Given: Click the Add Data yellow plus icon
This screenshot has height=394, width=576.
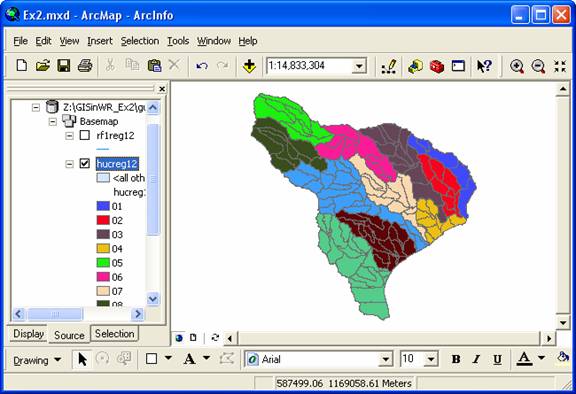Looking at the screenshot, I should pos(249,66).
